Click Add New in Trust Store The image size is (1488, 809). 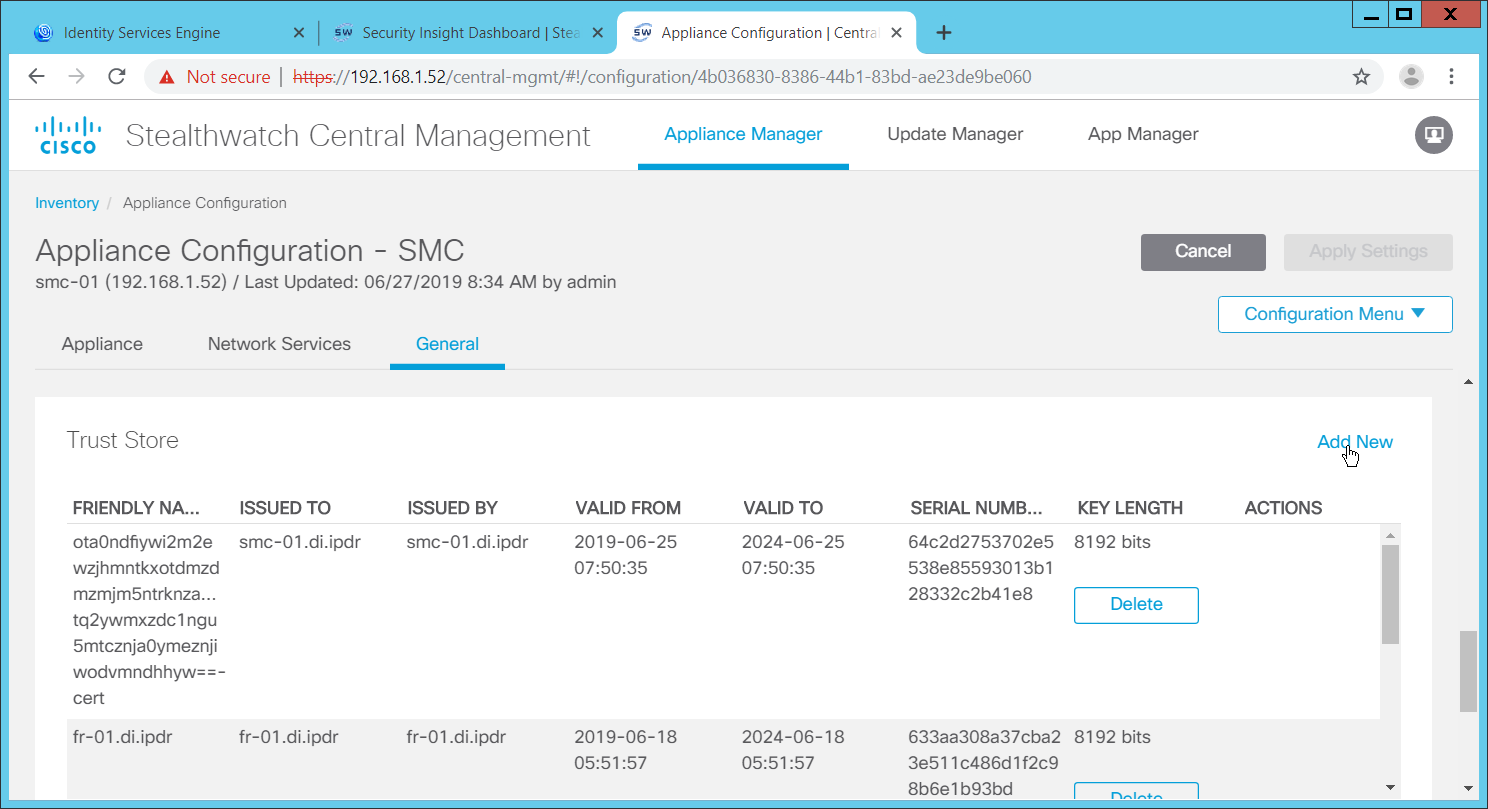[1354, 442]
